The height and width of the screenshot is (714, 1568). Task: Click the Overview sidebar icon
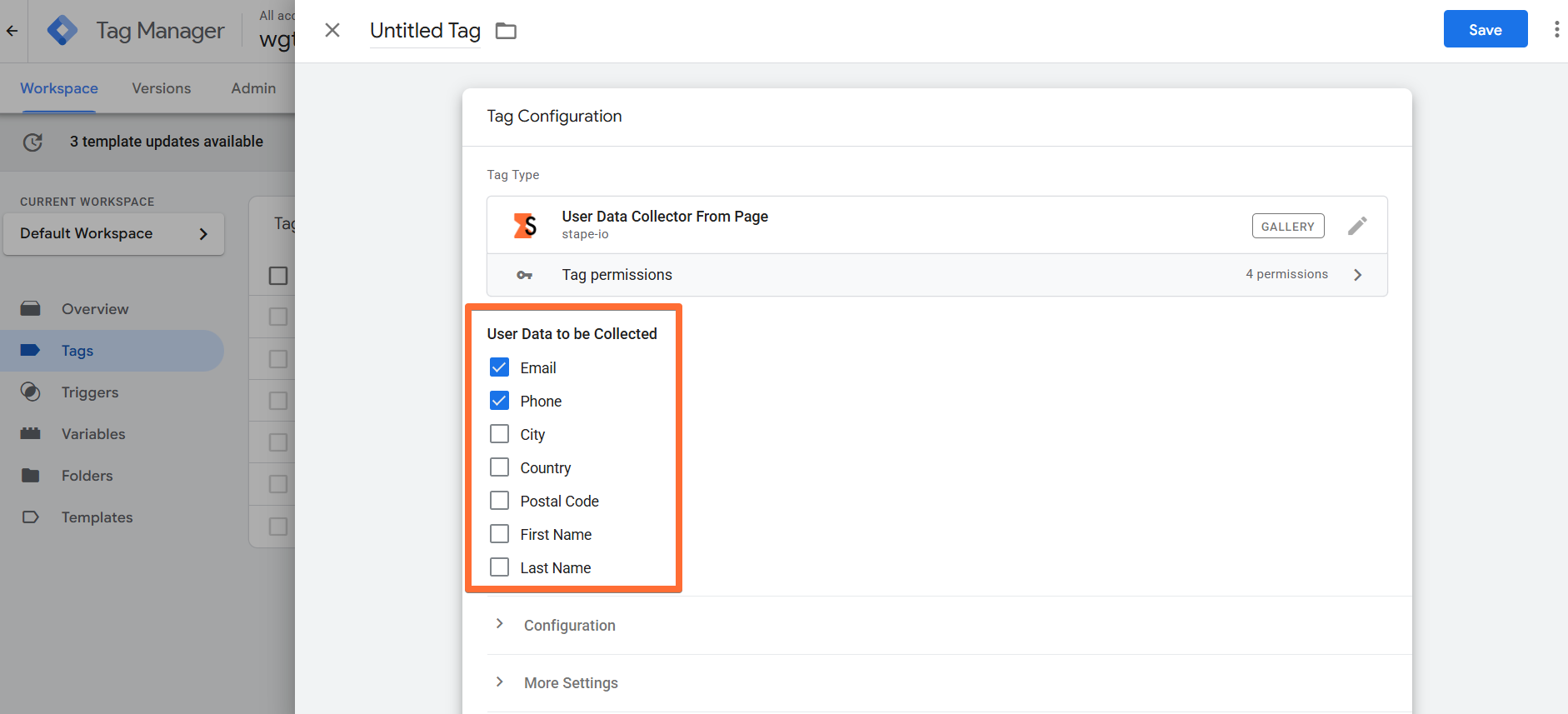(x=31, y=309)
